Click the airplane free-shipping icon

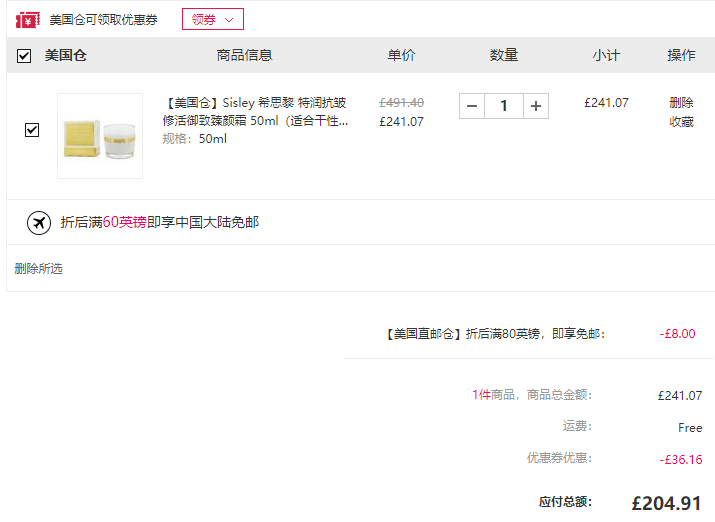coord(39,223)
